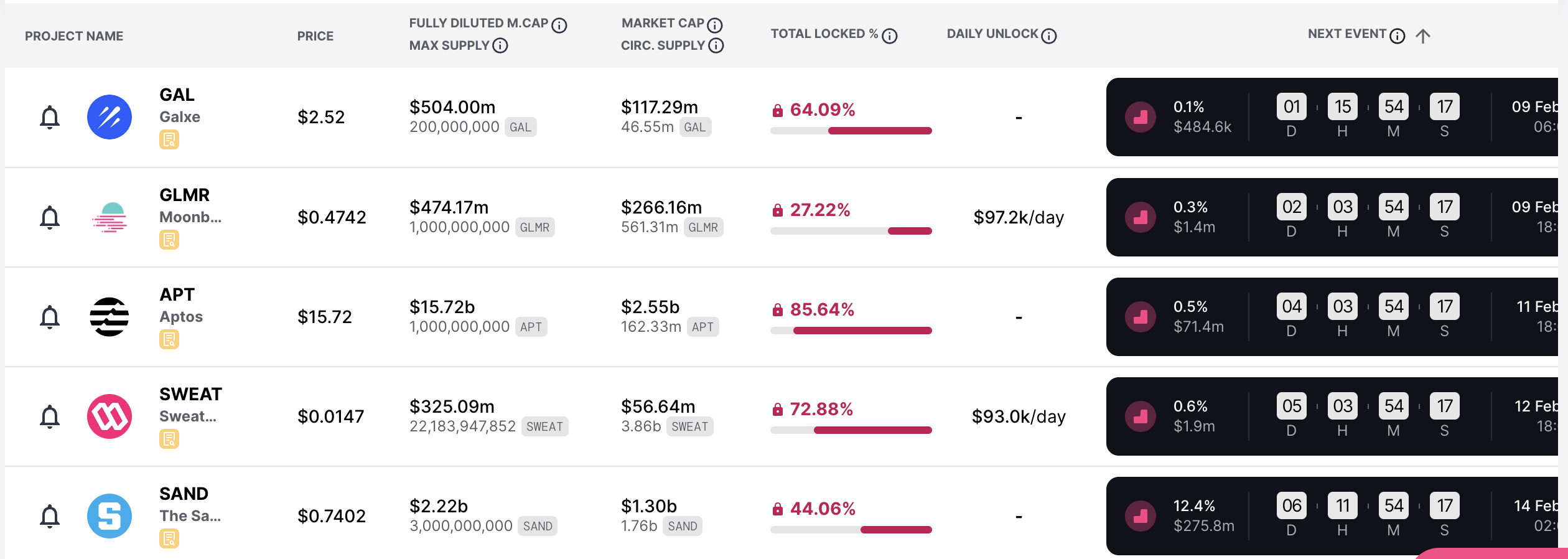This screenshot has height=559, width=1568.
Task: Enable notification bell for SAND
Action: tap(50, 516)
